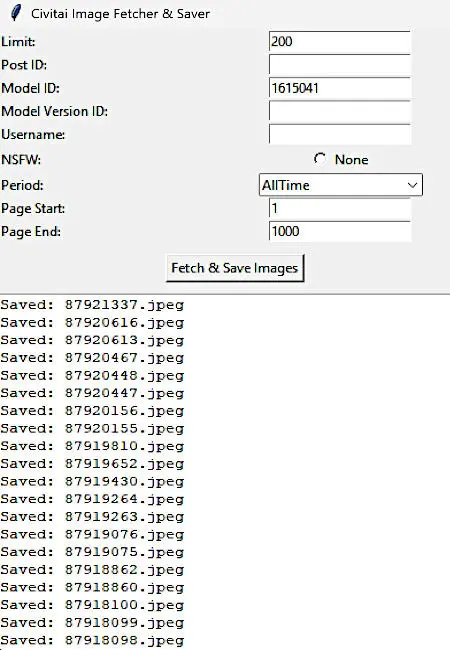Open the Period AllTime dropdown
This screenshot has height=650, width=450.
tap(341, 185)
